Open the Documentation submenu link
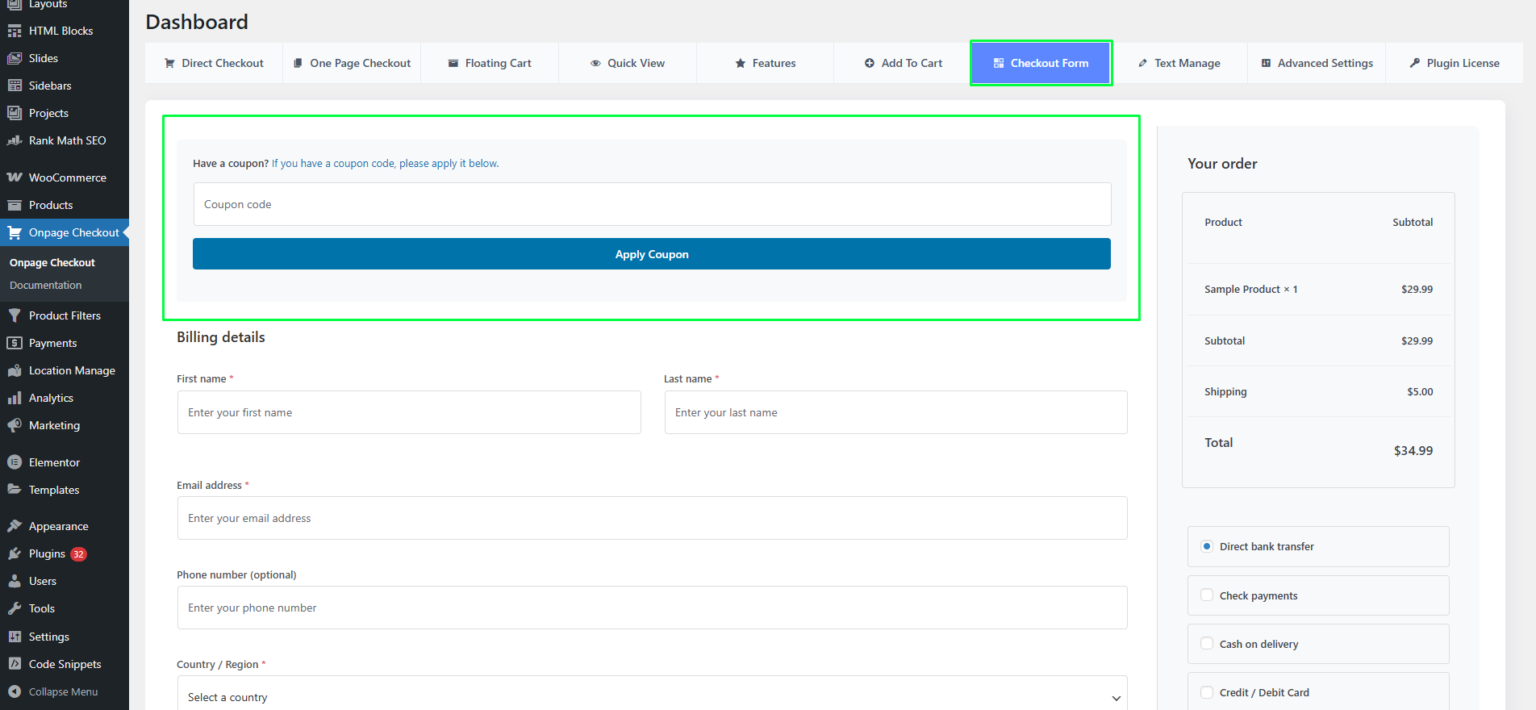Image resolution: width=1536 pixels, height=710 pixels. pos(46,285)
